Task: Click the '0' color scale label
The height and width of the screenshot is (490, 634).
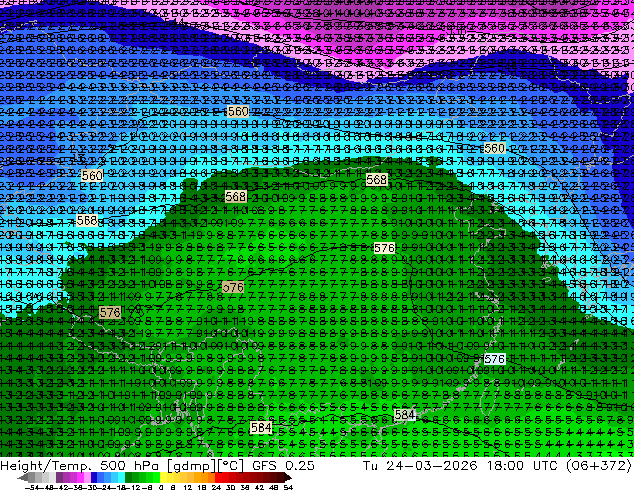Action: [161, 487]
